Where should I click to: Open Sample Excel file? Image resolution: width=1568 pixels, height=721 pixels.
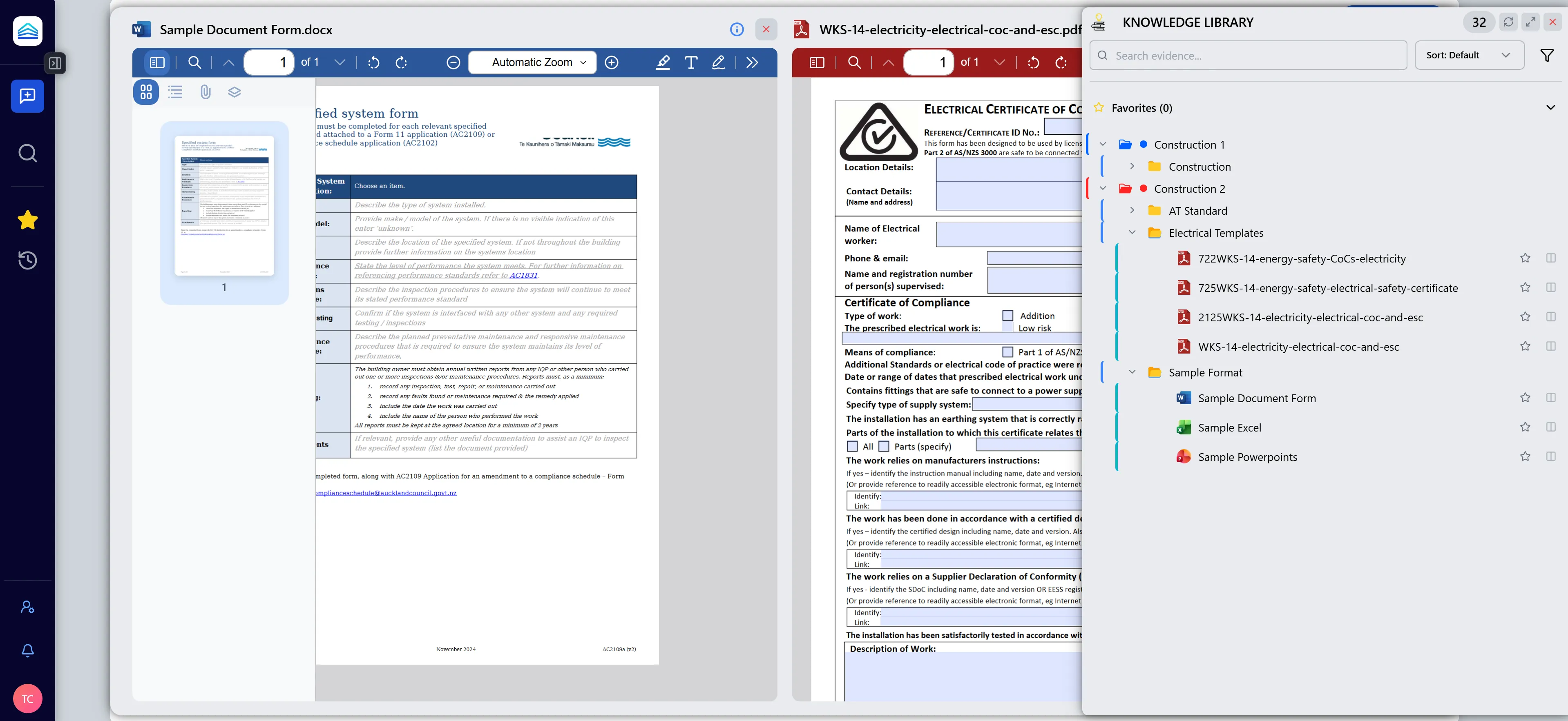1229,428
